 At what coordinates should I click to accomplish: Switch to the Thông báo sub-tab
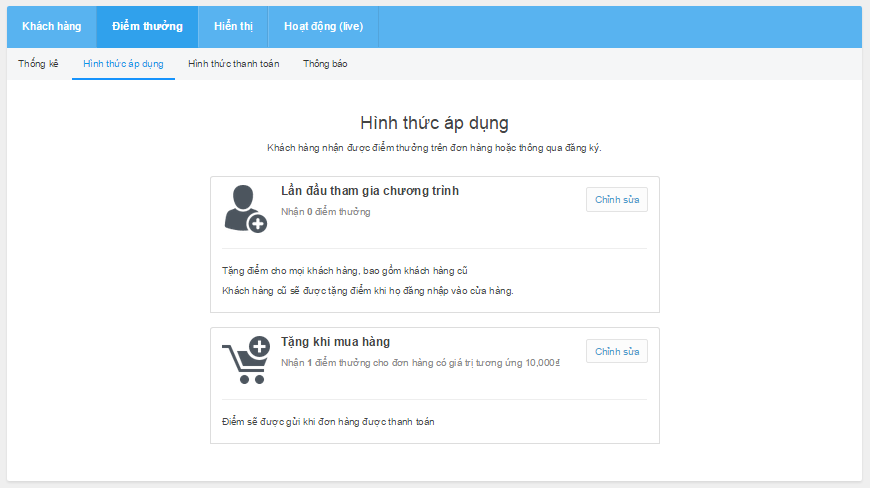tap(325, 64)
